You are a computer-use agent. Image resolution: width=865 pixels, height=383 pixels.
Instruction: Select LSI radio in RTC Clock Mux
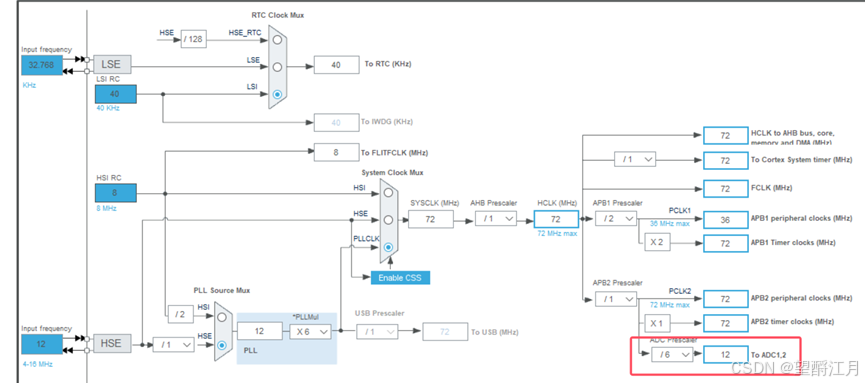[277, 94]
